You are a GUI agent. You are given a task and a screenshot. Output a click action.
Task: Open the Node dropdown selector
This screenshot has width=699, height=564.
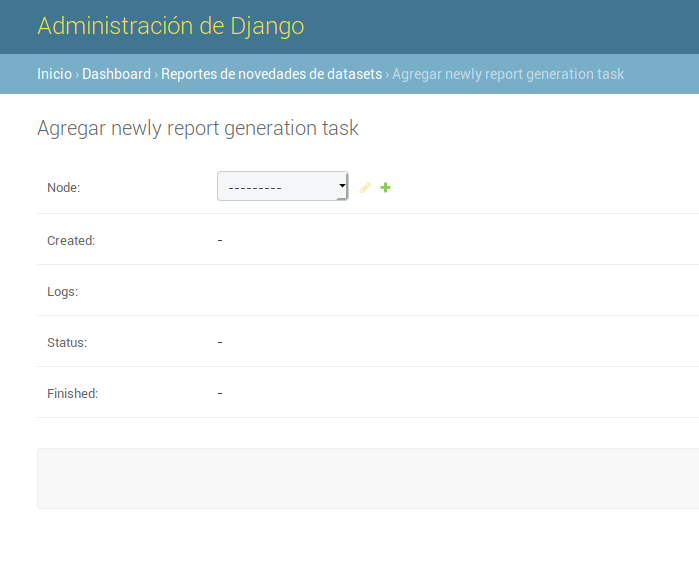coord(283,186)
